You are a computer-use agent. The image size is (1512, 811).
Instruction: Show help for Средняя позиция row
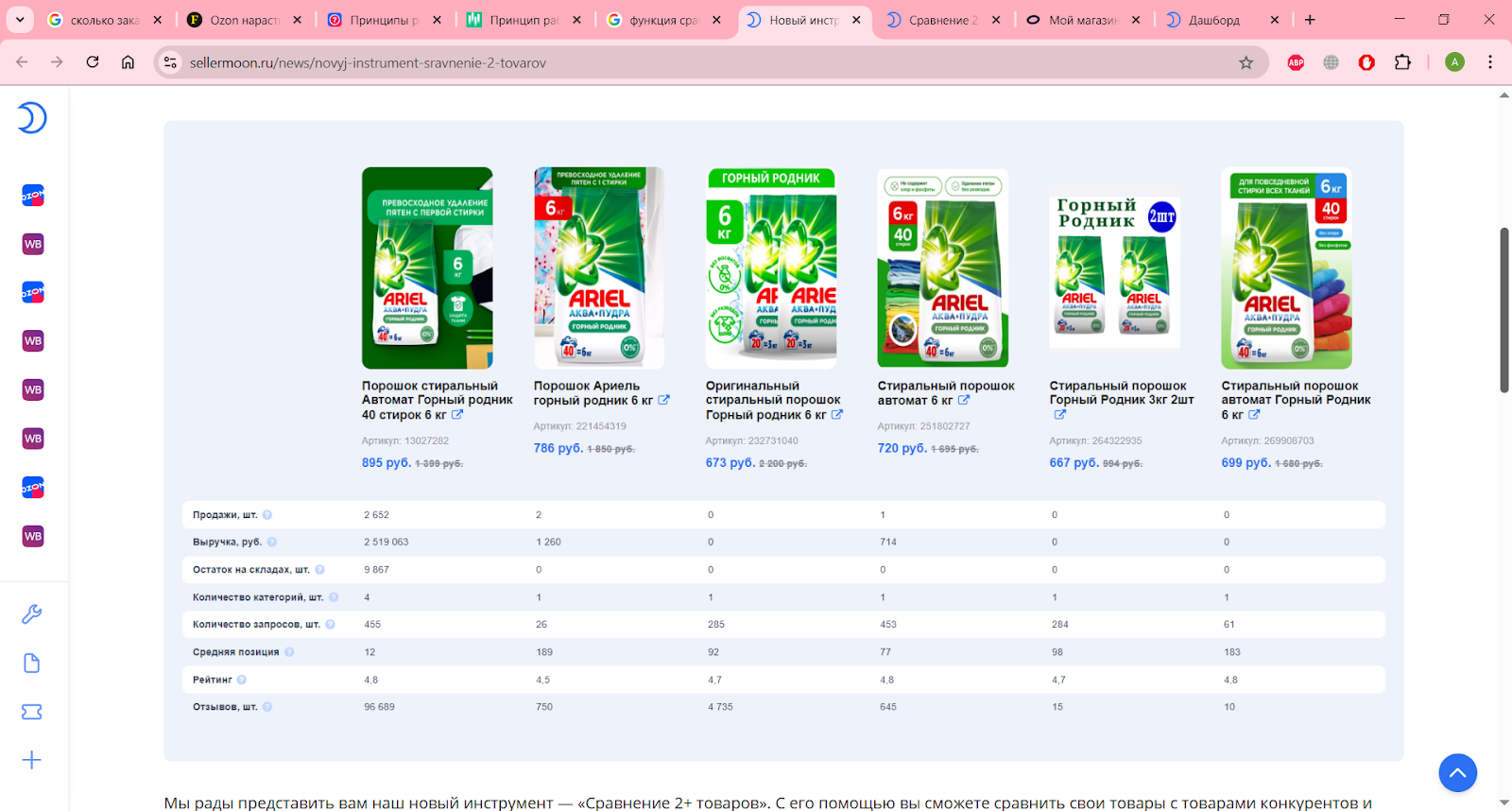[289, 652]
